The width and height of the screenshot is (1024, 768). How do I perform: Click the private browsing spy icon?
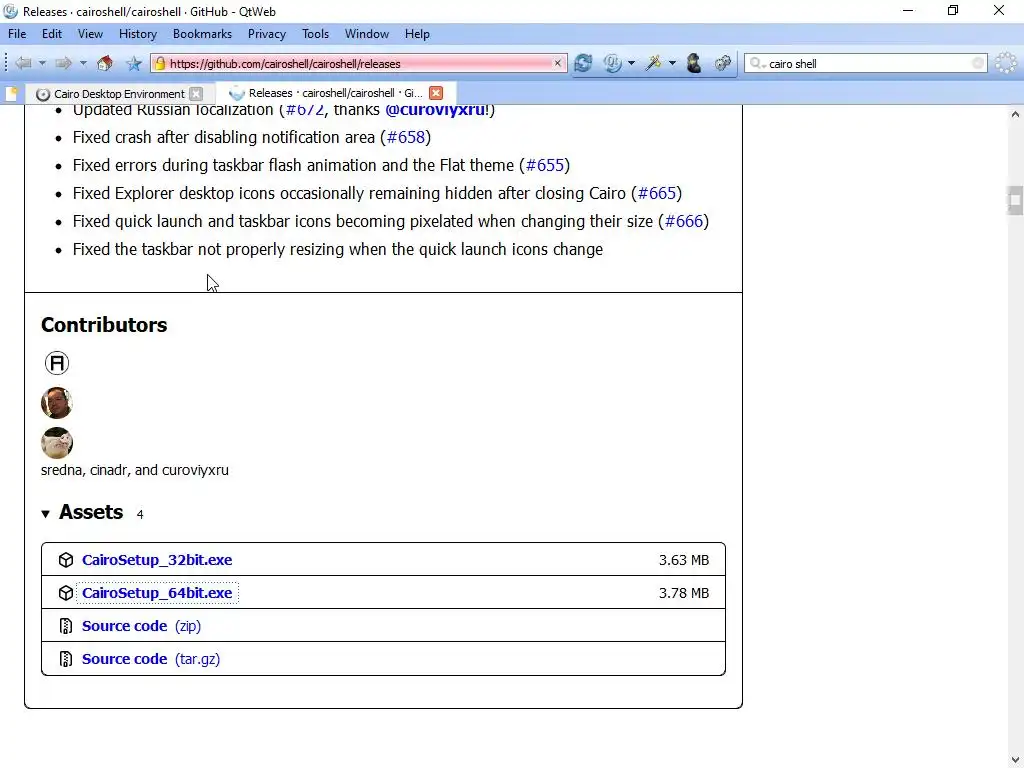click(694, 63)
